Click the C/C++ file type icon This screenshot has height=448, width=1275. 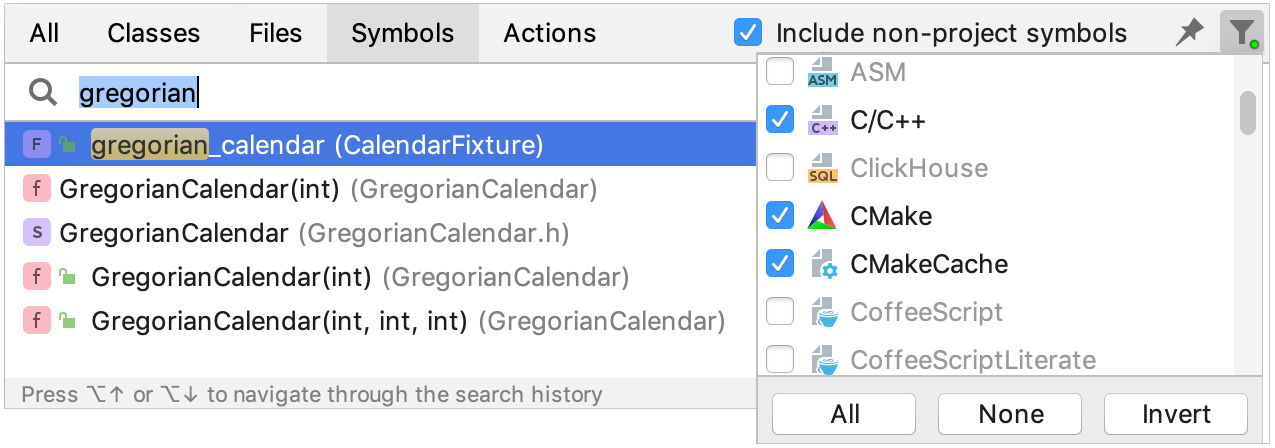pyautogui.click(x=822, y=120)
